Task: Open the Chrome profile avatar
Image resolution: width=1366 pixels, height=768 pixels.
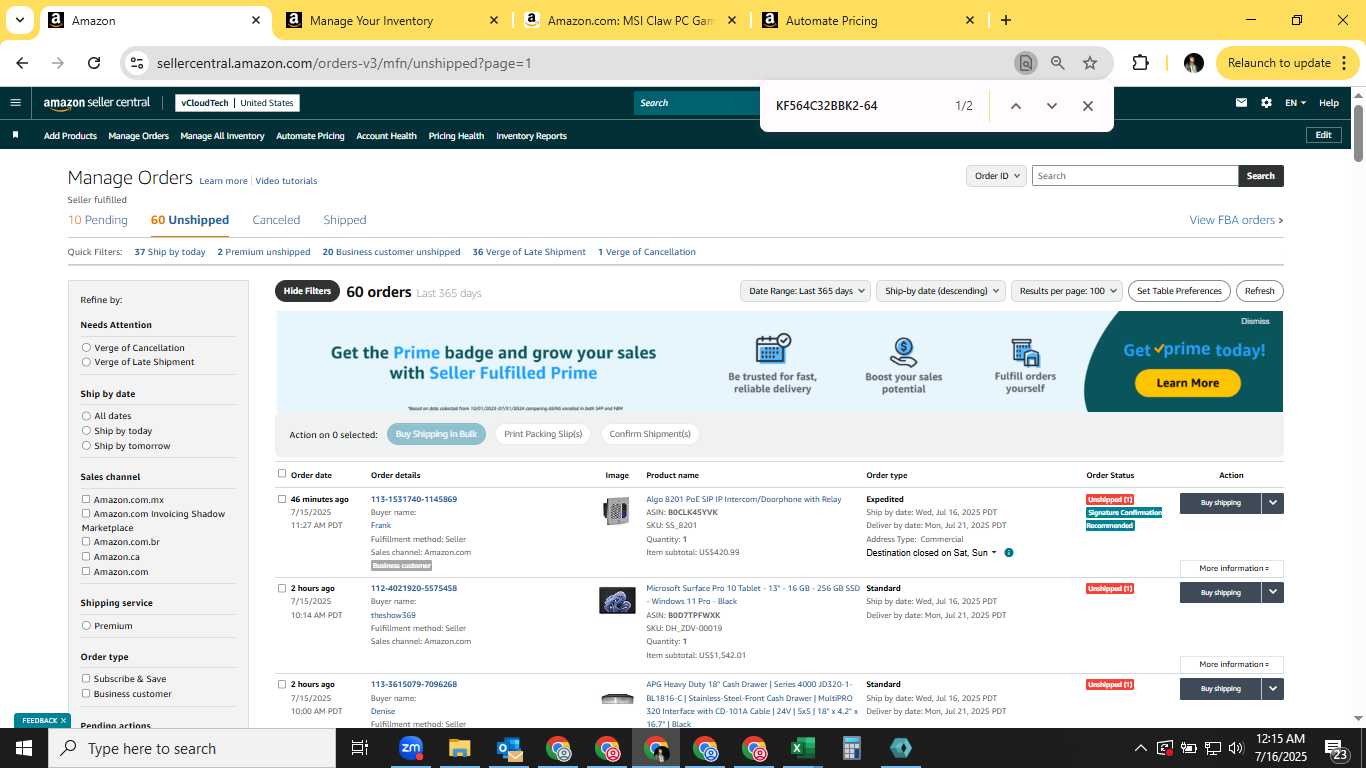Action: click(x=1193, y=63)
